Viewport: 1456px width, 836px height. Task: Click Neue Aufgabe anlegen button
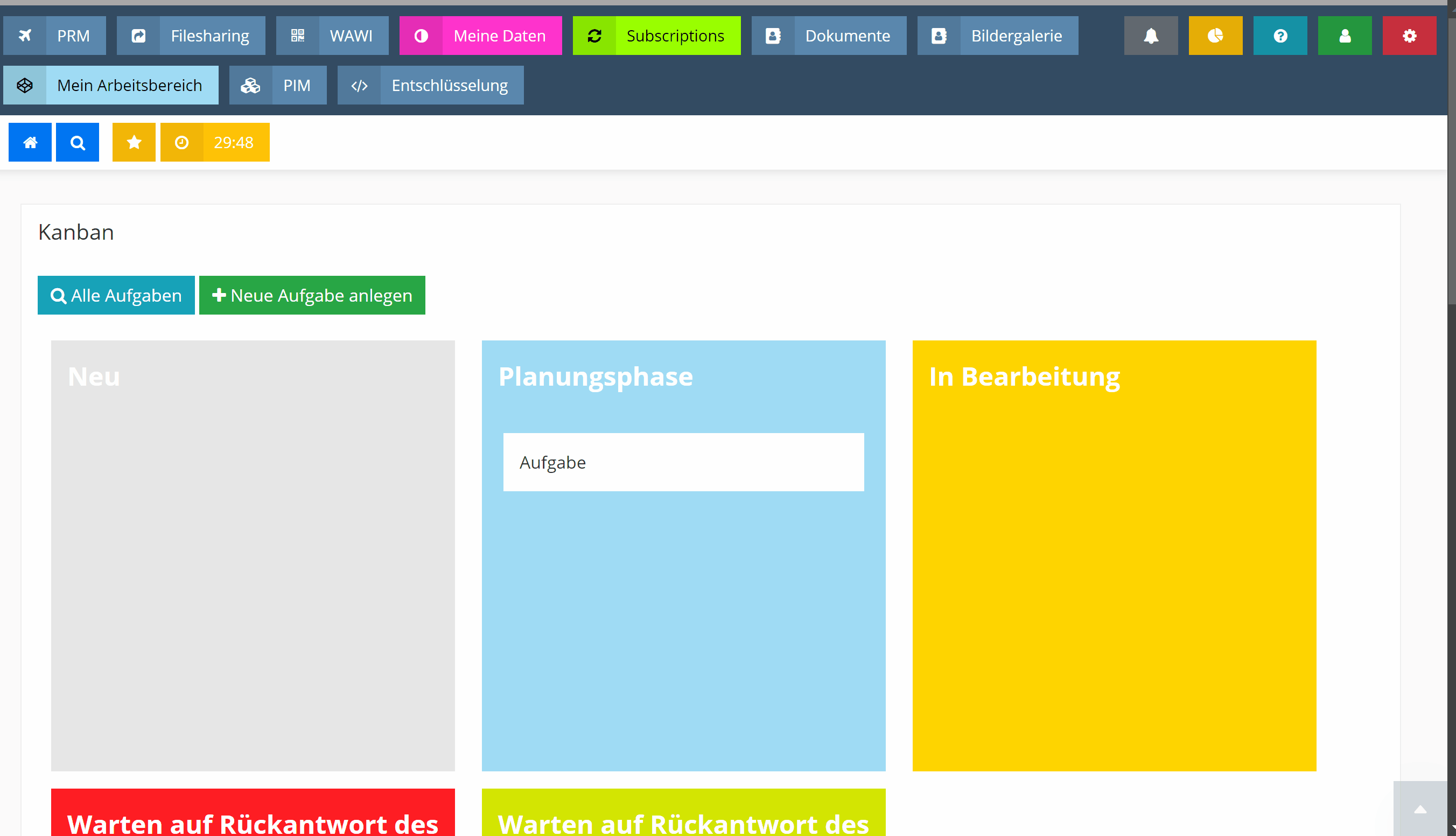(312, 295)
